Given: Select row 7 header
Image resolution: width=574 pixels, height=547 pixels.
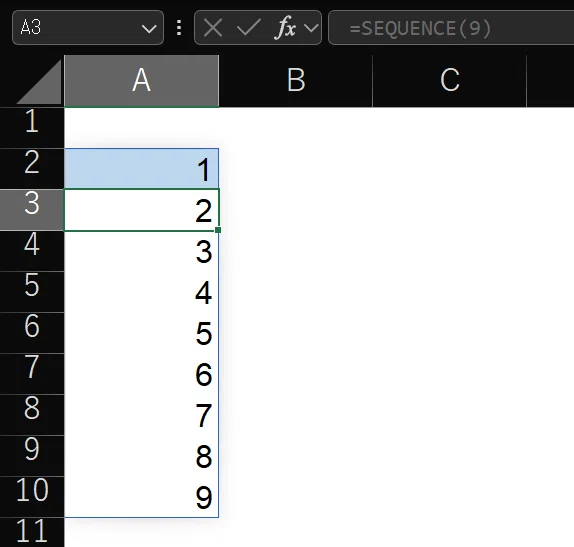Looking at the screenshot, I should coord(32,374).
